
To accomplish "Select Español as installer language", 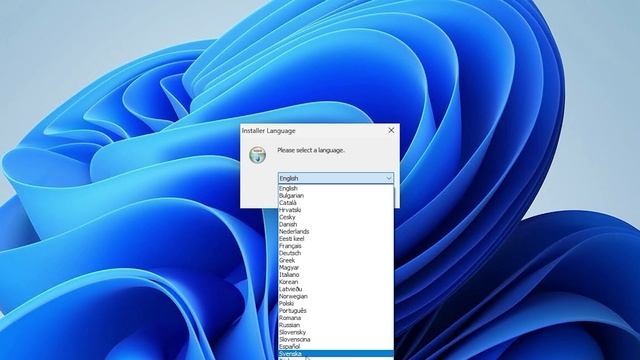I will pos(336,347).
